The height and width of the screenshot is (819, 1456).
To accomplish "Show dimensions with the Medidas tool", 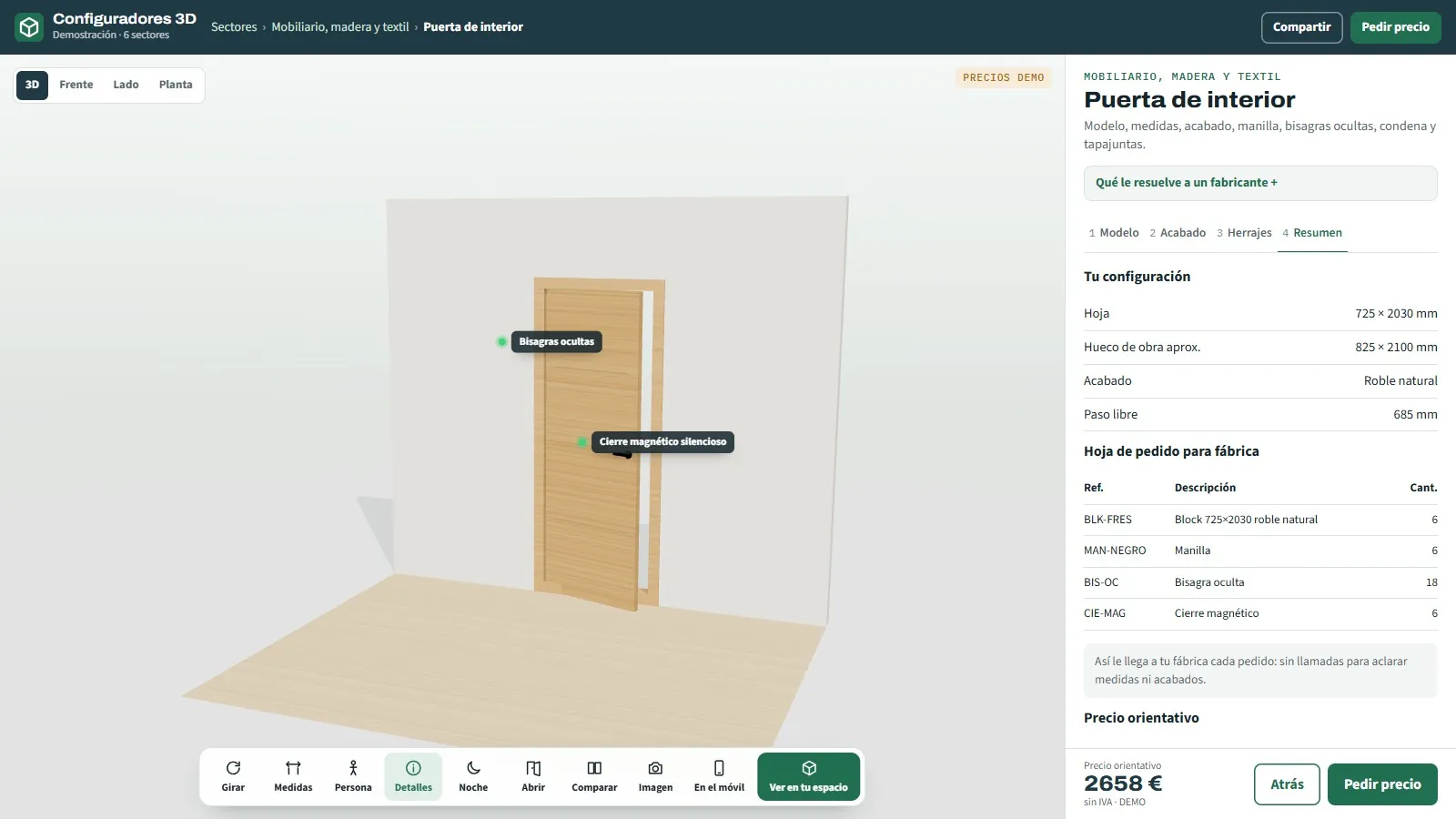I will click(x=293, y=777).
